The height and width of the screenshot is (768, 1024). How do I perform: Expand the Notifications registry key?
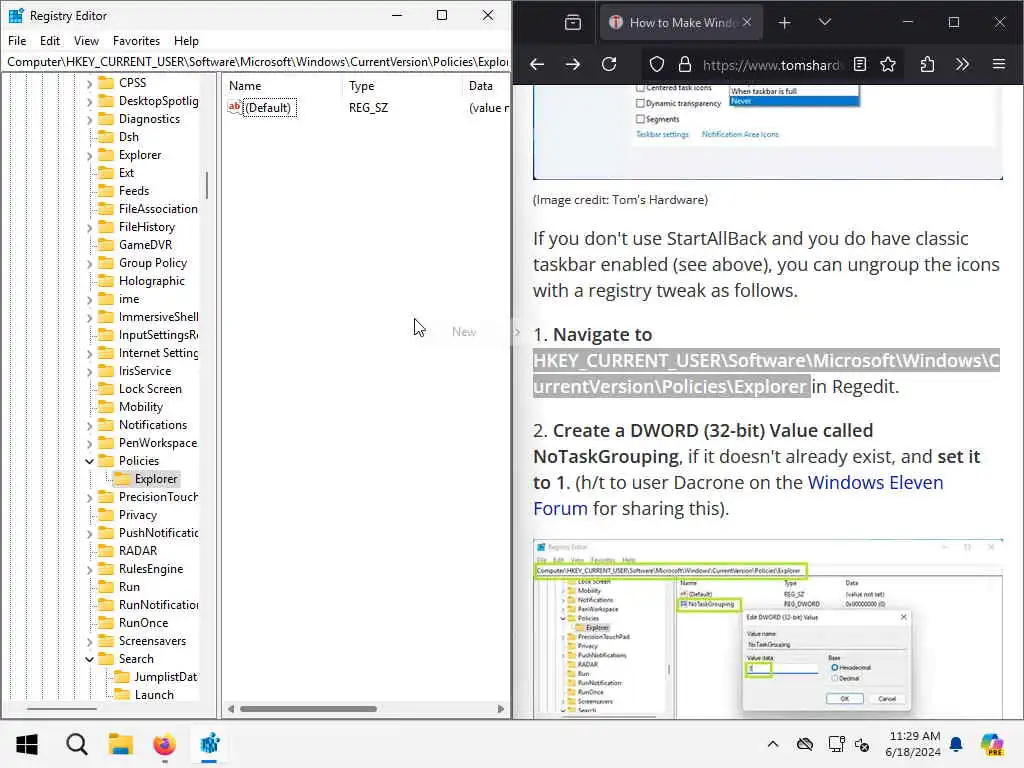pyautogui.click(x=89, y=425)
